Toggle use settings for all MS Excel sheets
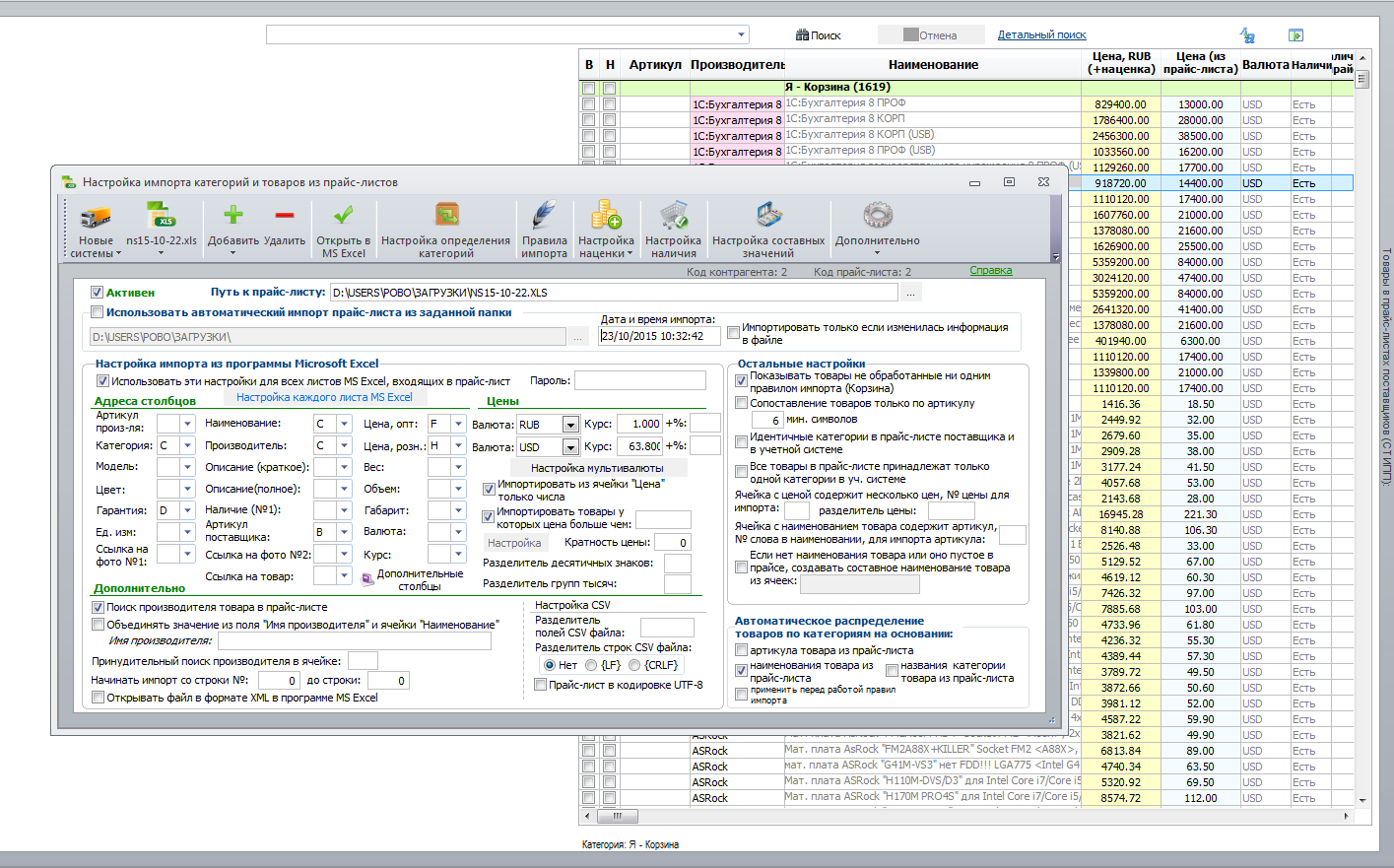The image size is (1394, 868). tap(102, 381)
